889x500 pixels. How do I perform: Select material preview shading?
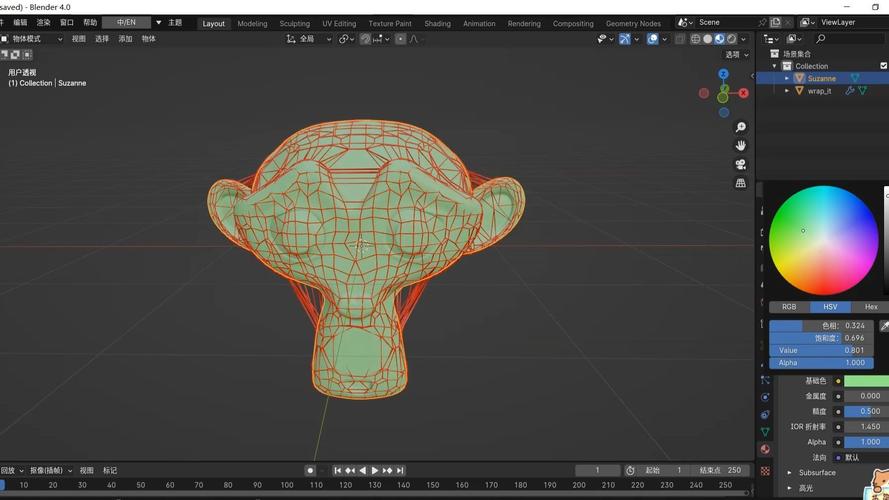point(719,39)
